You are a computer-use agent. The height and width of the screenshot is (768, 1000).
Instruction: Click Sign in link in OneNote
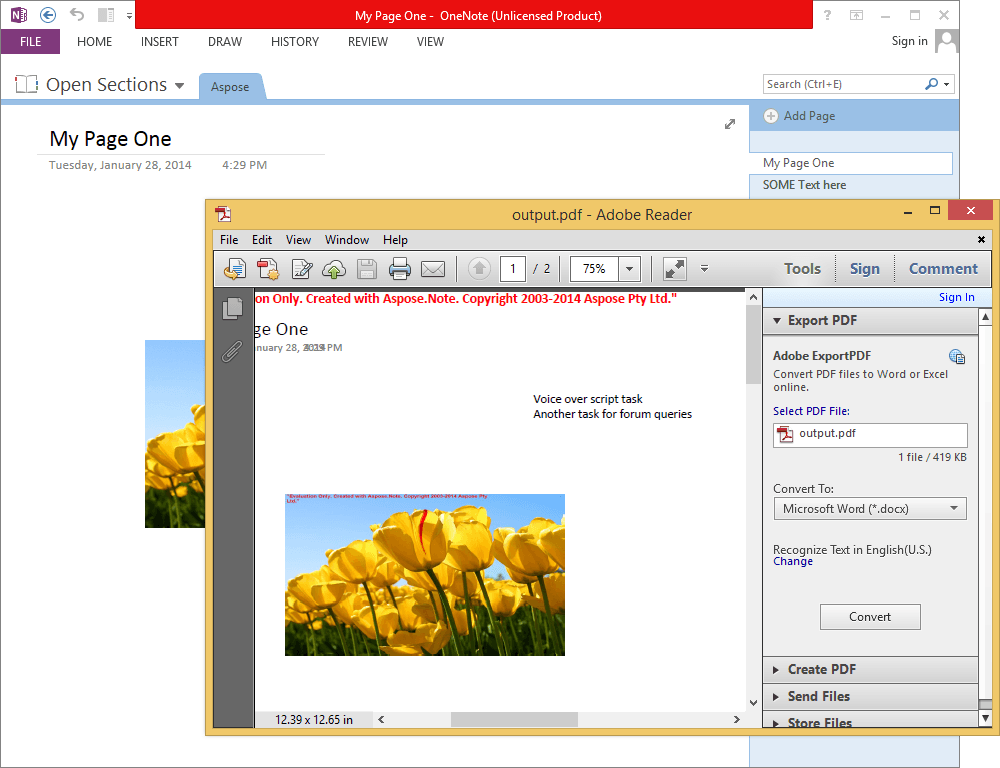[909, 41]
